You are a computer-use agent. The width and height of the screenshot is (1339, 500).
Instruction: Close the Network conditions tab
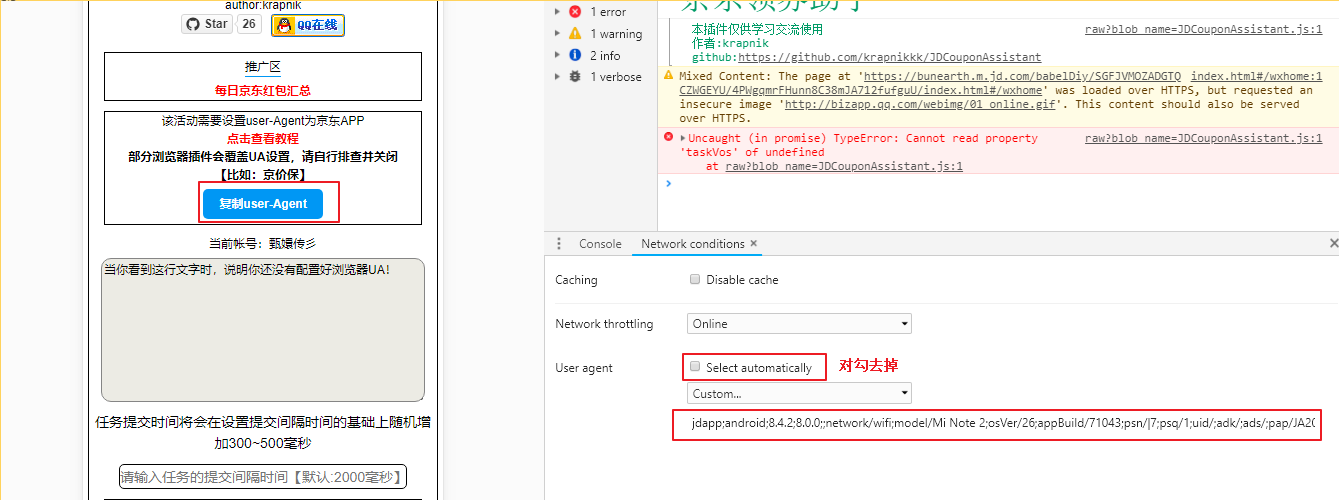(753, 243)
